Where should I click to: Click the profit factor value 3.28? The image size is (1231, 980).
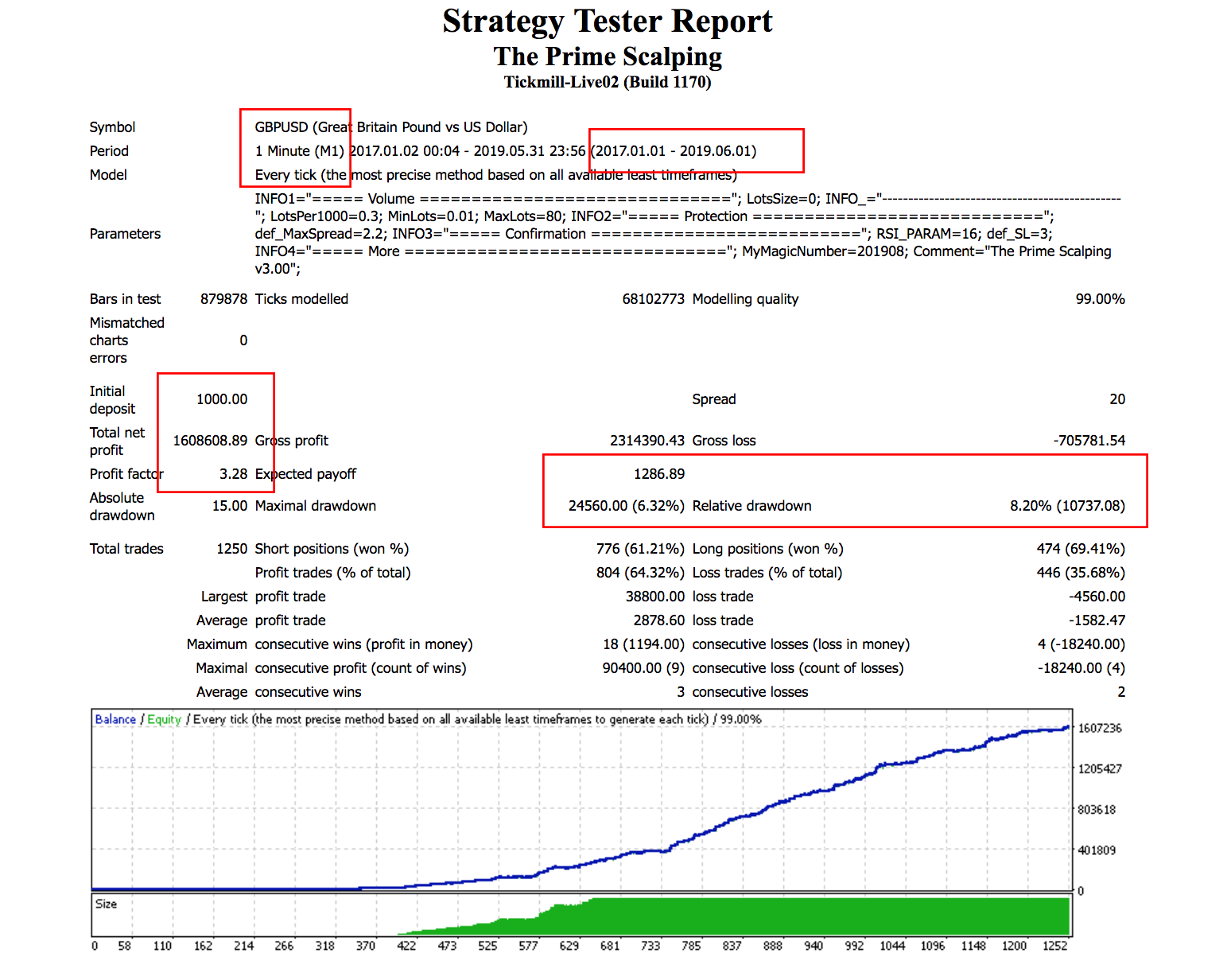click(x=233, y=474)
